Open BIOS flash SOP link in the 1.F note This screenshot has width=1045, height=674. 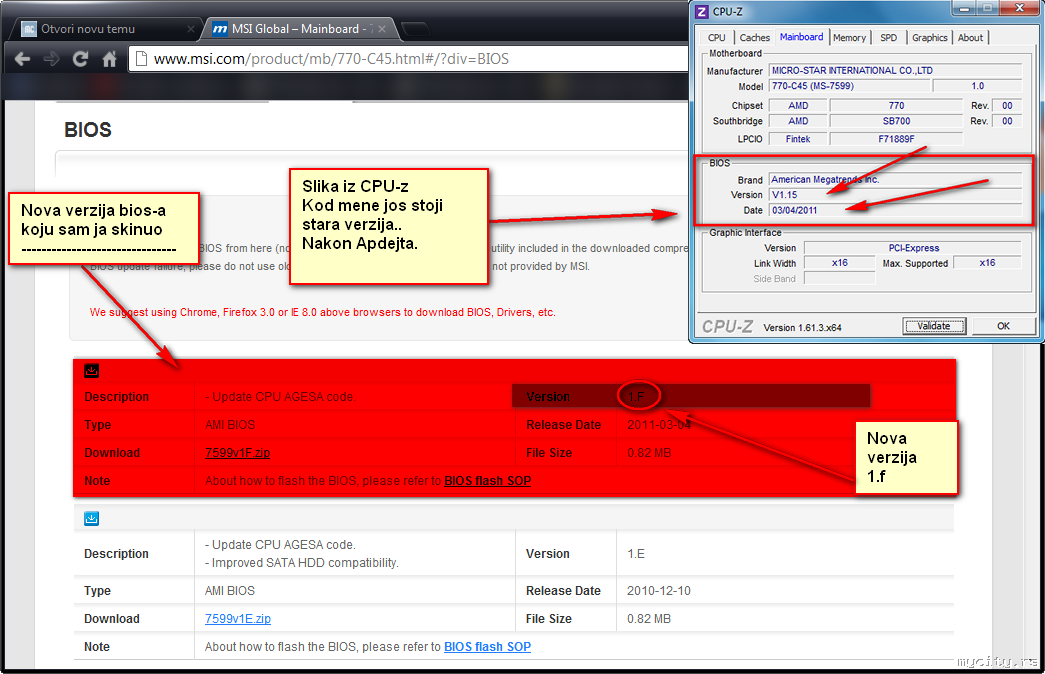click(487, 481)
